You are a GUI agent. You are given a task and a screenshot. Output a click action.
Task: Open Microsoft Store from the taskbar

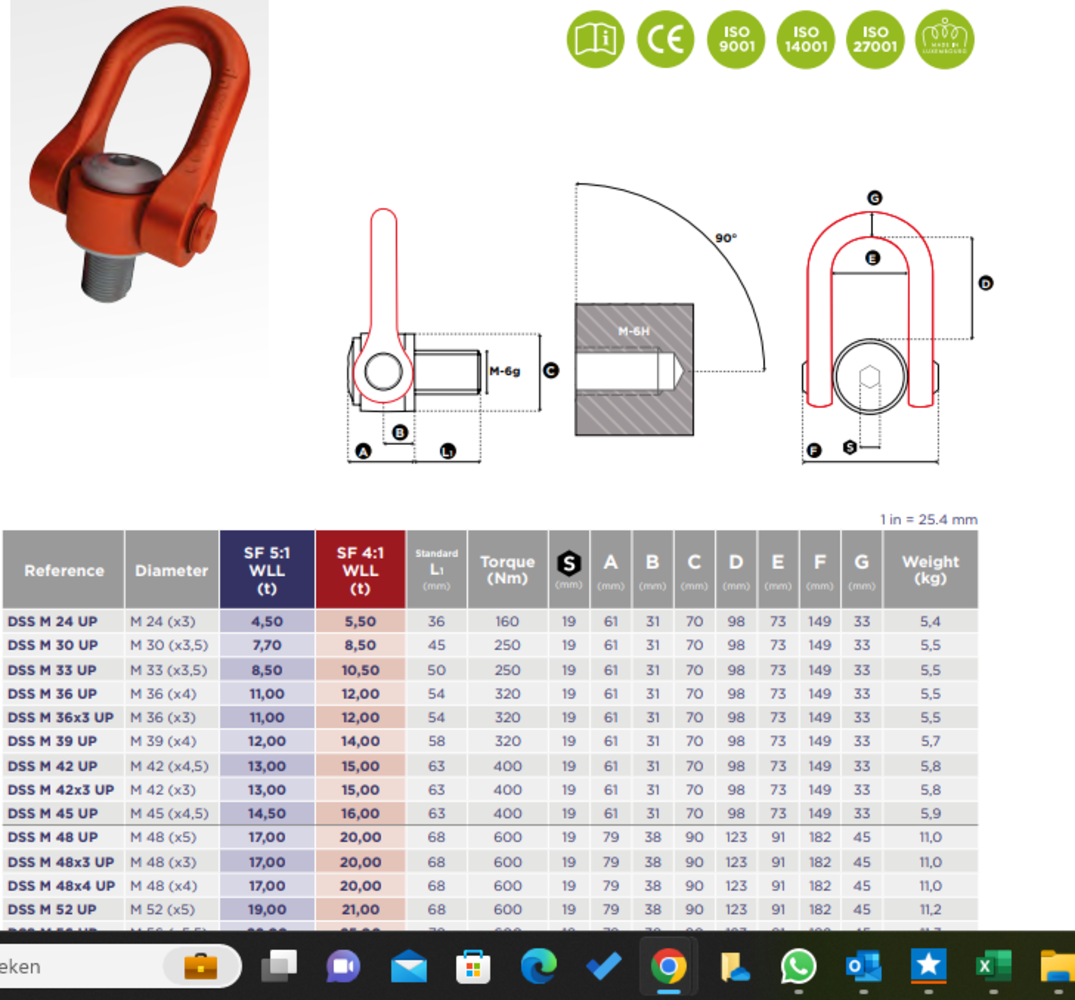[473, 967]
